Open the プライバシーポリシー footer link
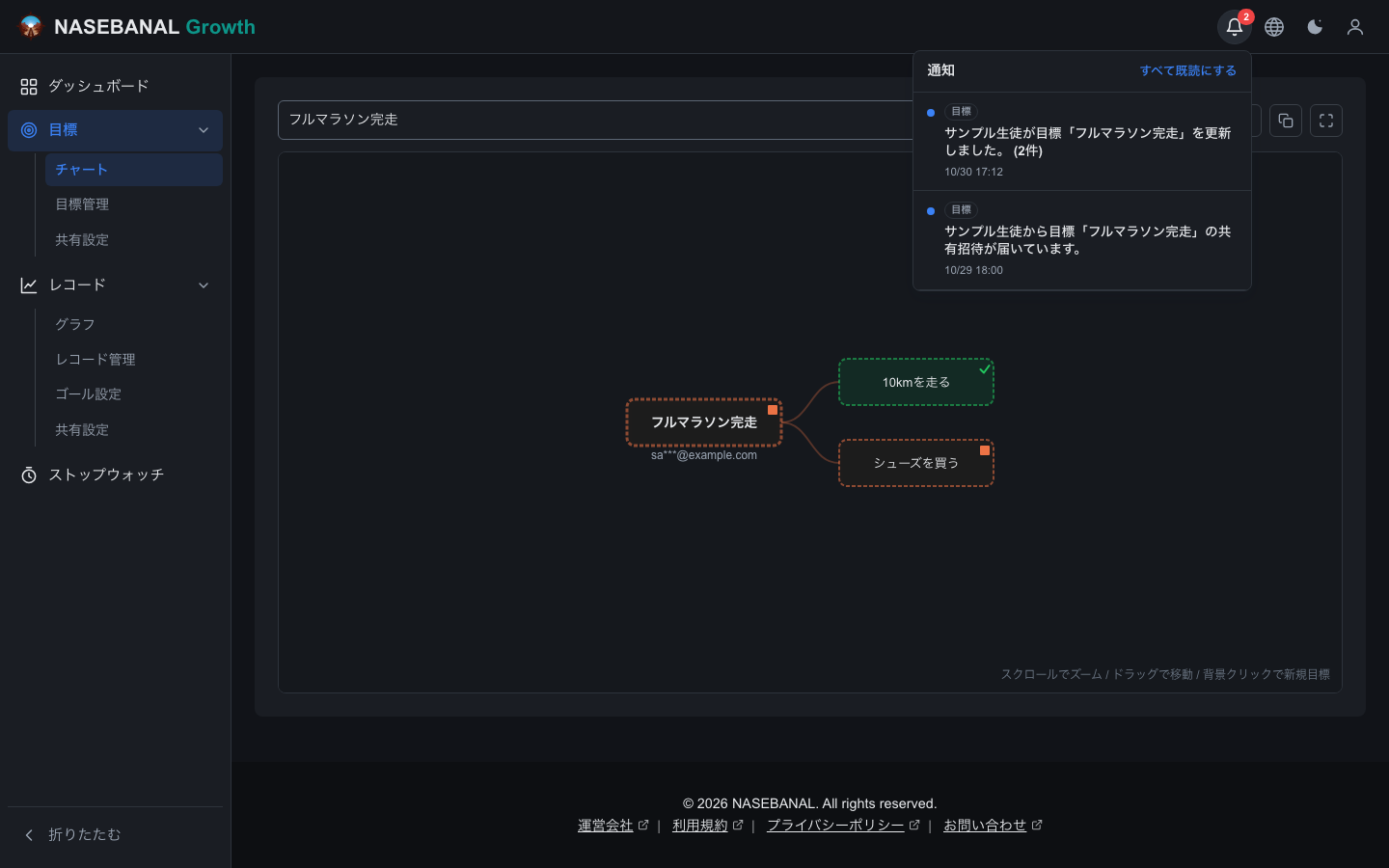Viewport: 1389px width, 868px height. 835,825
